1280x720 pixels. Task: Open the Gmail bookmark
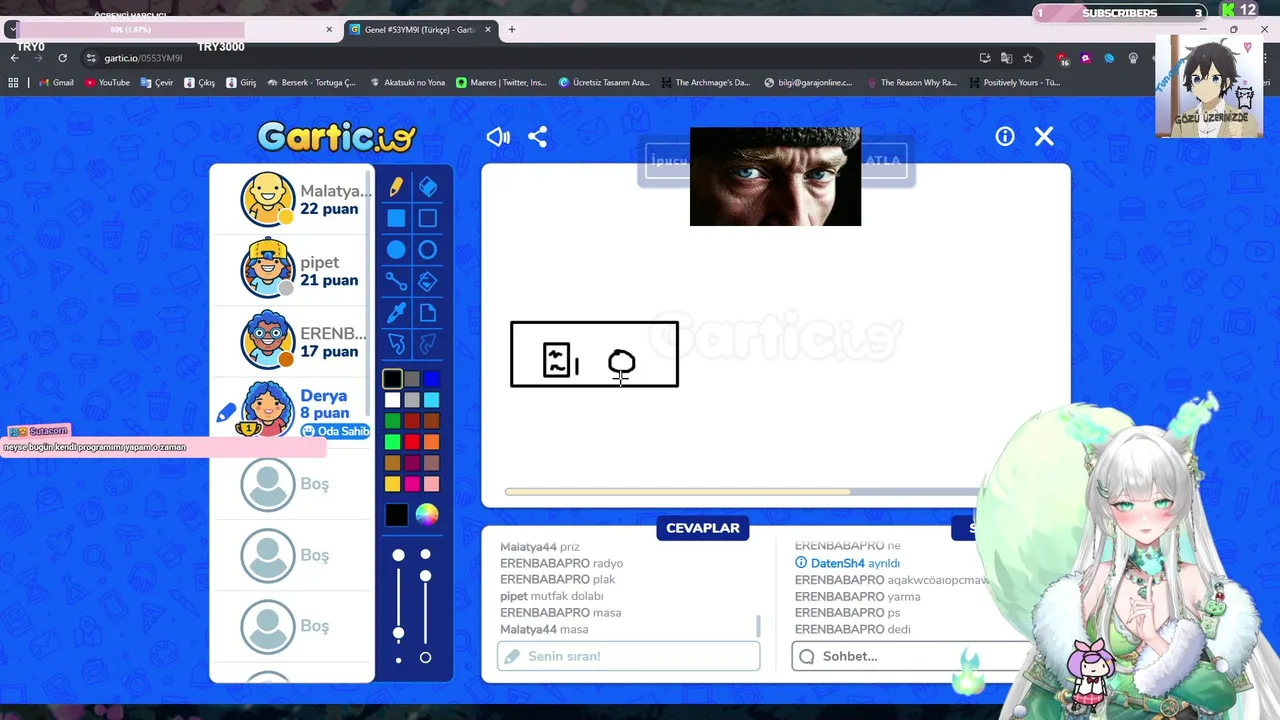tap(56, 83)
